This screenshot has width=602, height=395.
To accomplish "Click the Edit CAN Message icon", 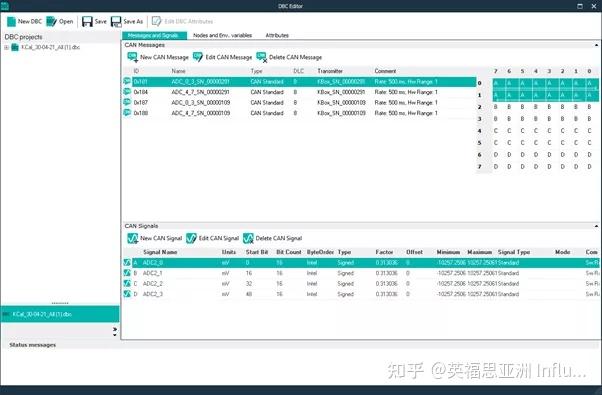I will 198,57.
